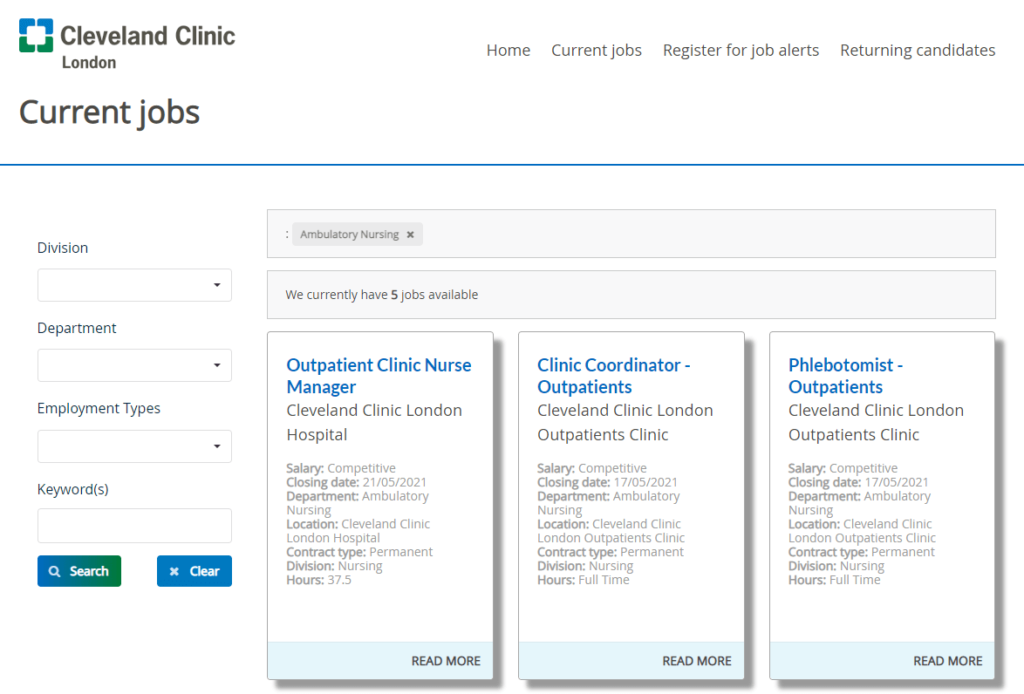Click the Division label
This screenshot has width=1024, height=694.
[x=63, y=248]
